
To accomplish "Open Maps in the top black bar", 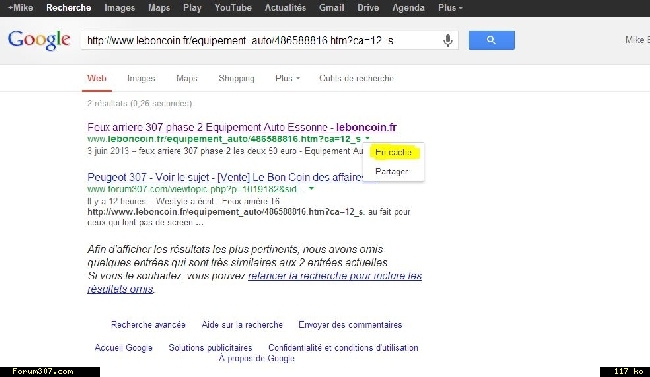I will [x=159, y=8].
